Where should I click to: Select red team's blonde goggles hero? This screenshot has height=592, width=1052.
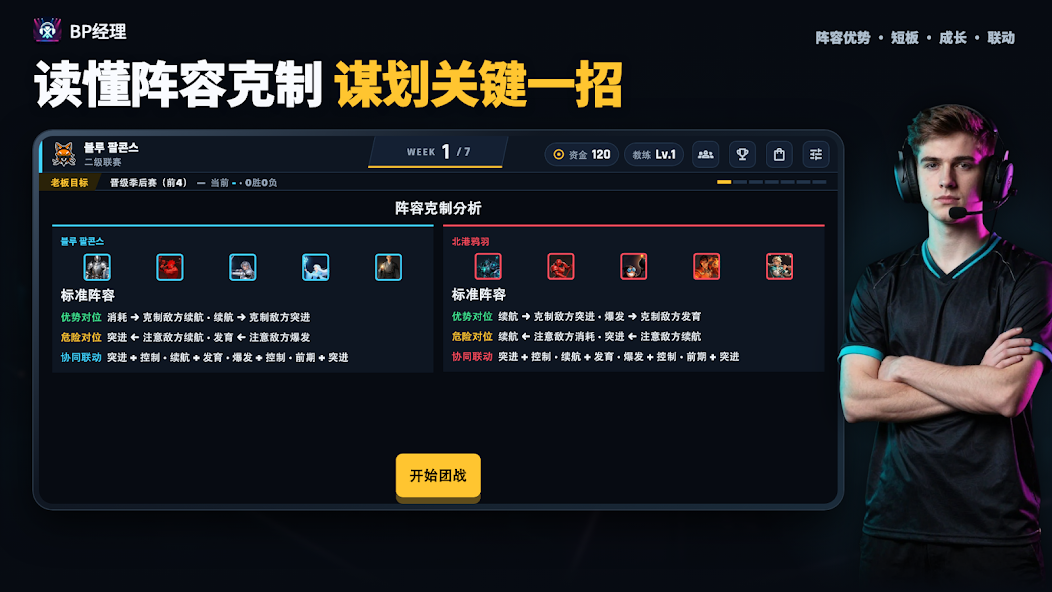(780, 266)
